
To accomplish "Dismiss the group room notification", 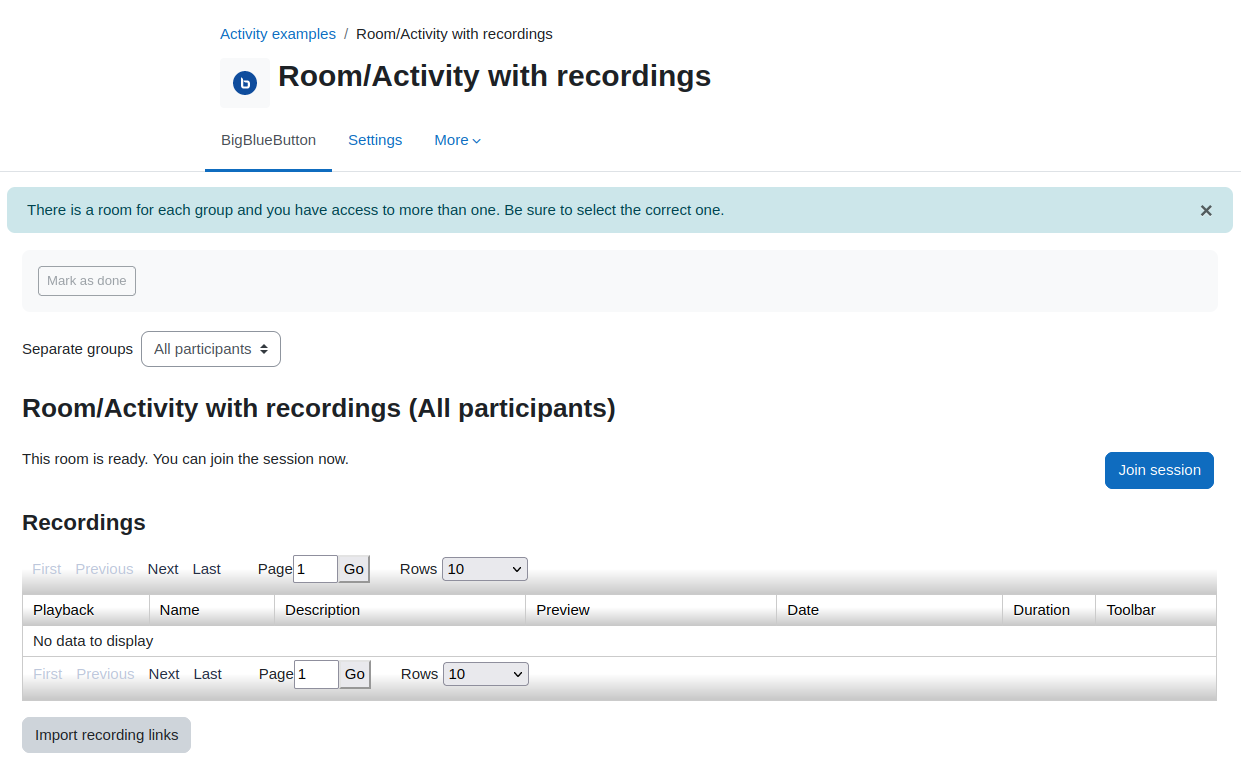I will click(x=1206, y=210).
